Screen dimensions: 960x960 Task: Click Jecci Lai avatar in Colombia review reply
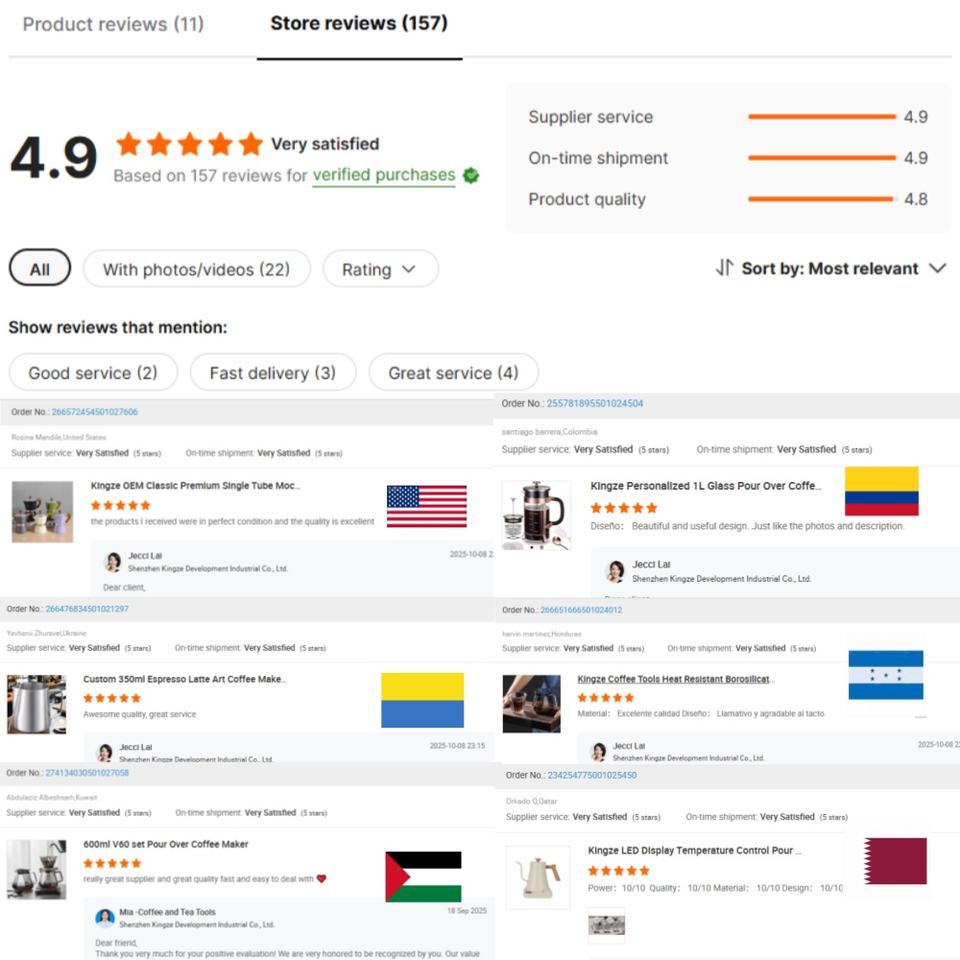[615, 571]
